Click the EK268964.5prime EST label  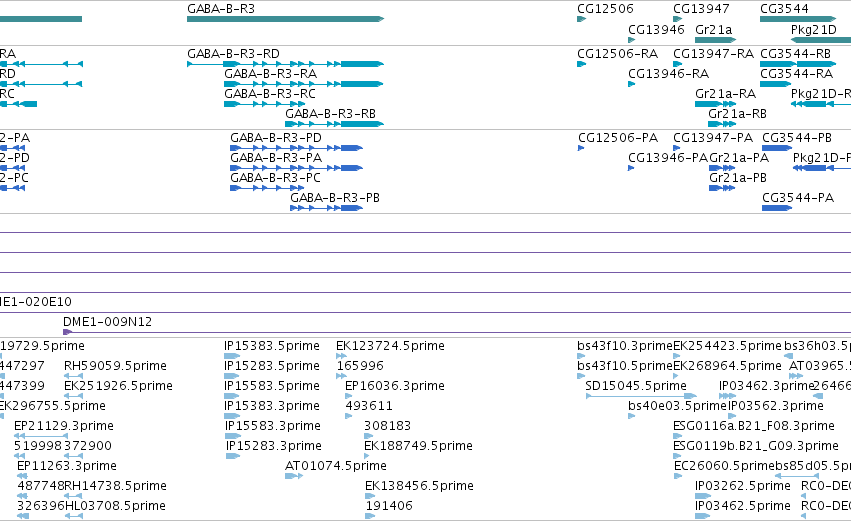pyautogui.click(x=727, y=366)
